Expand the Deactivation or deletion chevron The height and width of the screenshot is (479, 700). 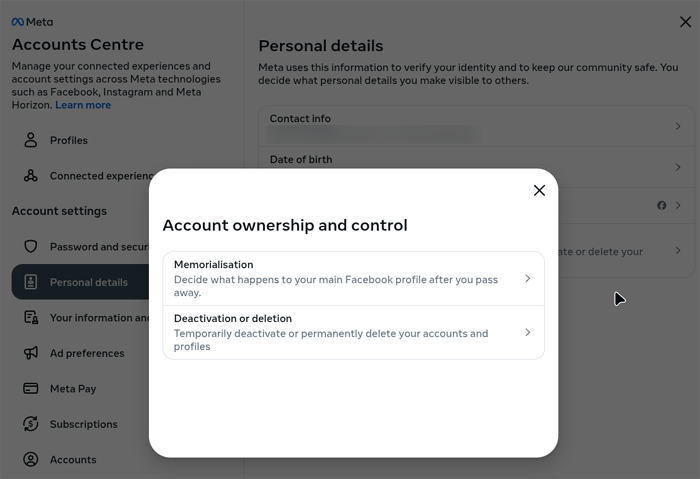(528, 333)
